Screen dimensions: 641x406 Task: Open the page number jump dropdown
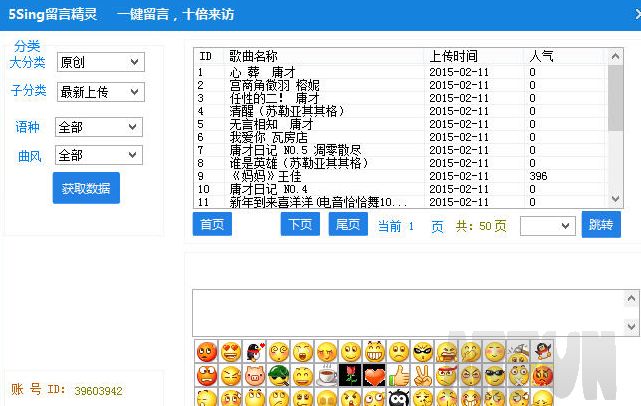pyautogui.click(x=548, y=226)
